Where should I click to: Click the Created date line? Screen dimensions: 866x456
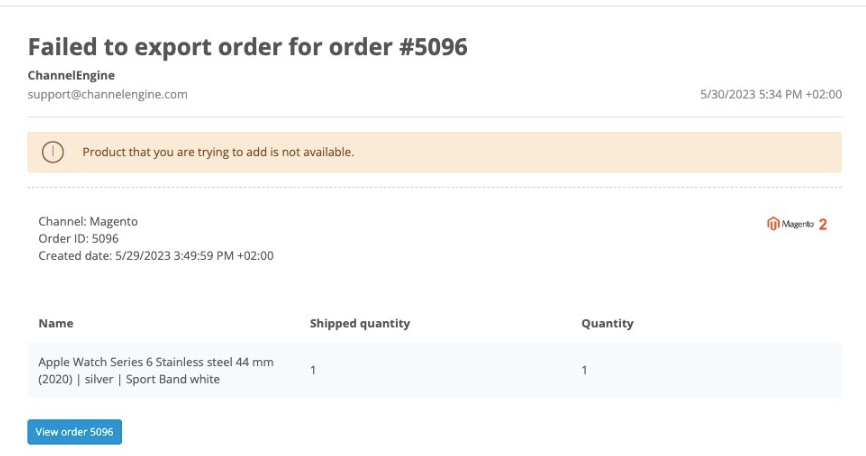156,255
